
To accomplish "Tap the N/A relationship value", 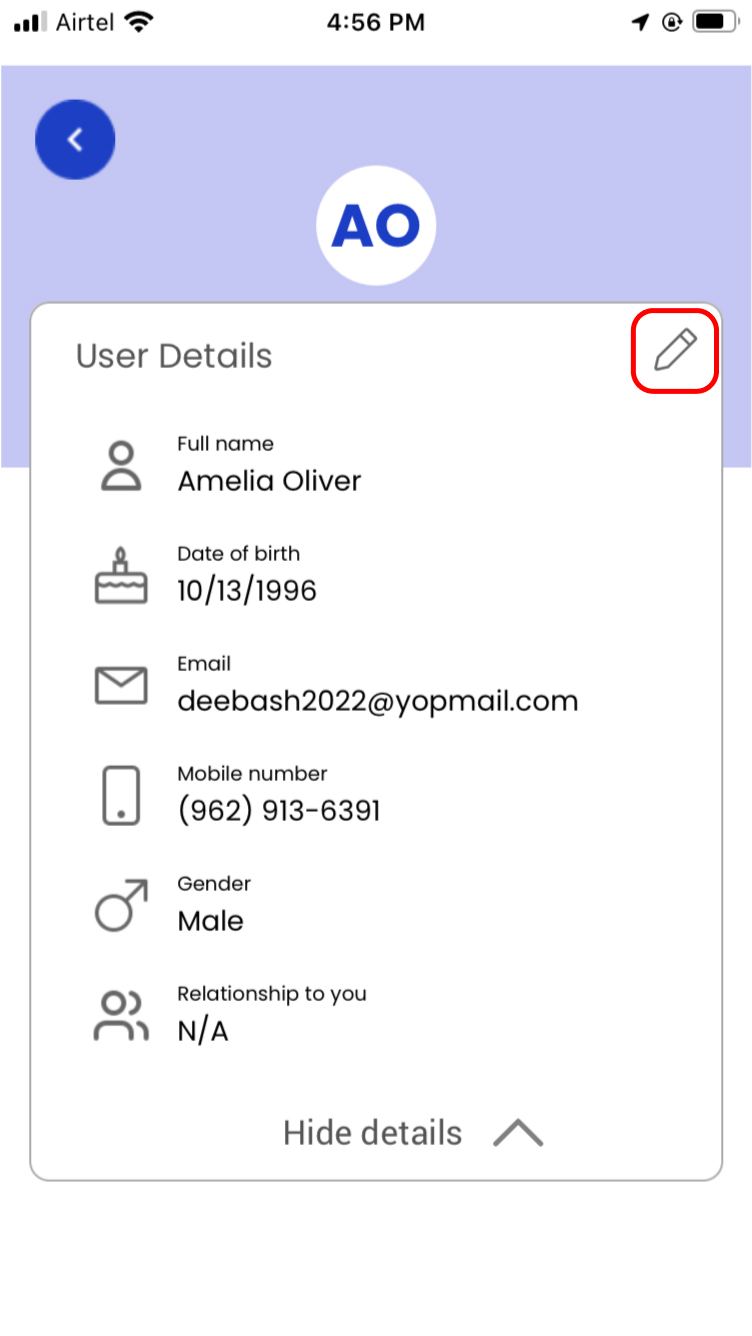I will pyautogui.click(x=203, y=1031).
